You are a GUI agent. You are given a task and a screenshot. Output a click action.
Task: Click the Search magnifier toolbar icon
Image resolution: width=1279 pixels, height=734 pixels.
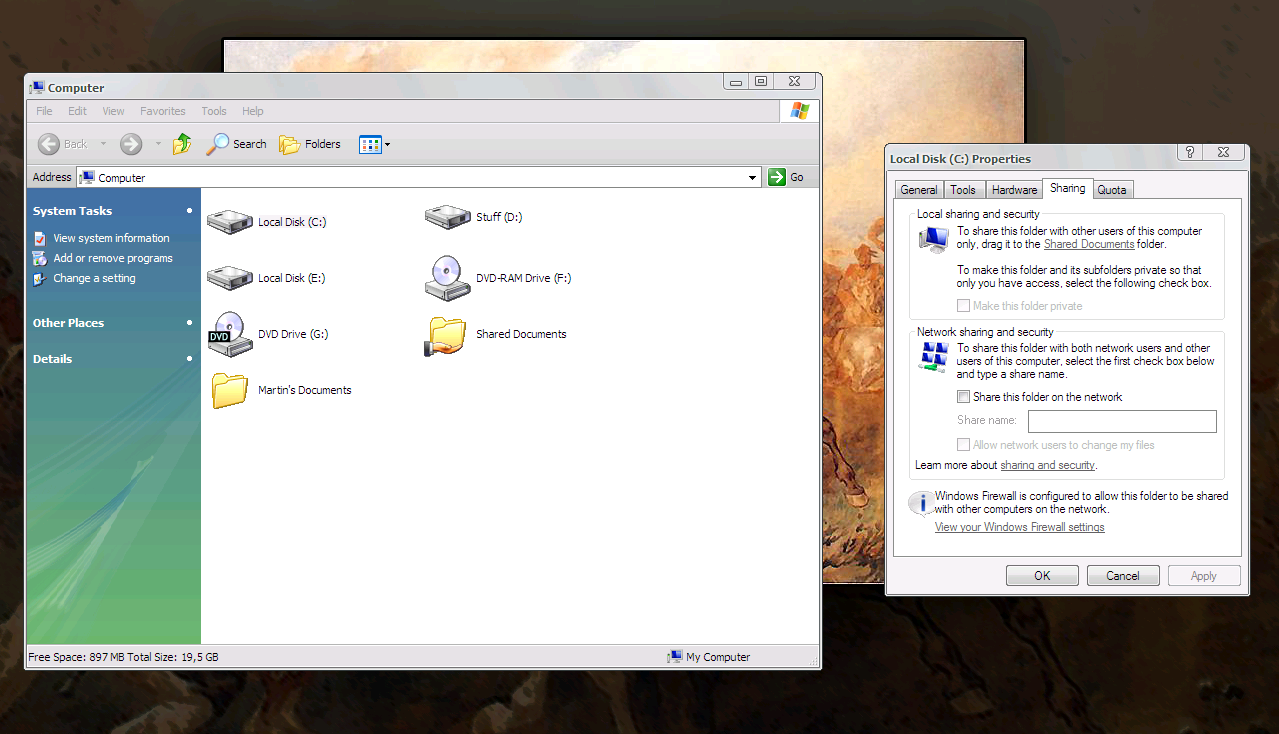click(218, 144)
